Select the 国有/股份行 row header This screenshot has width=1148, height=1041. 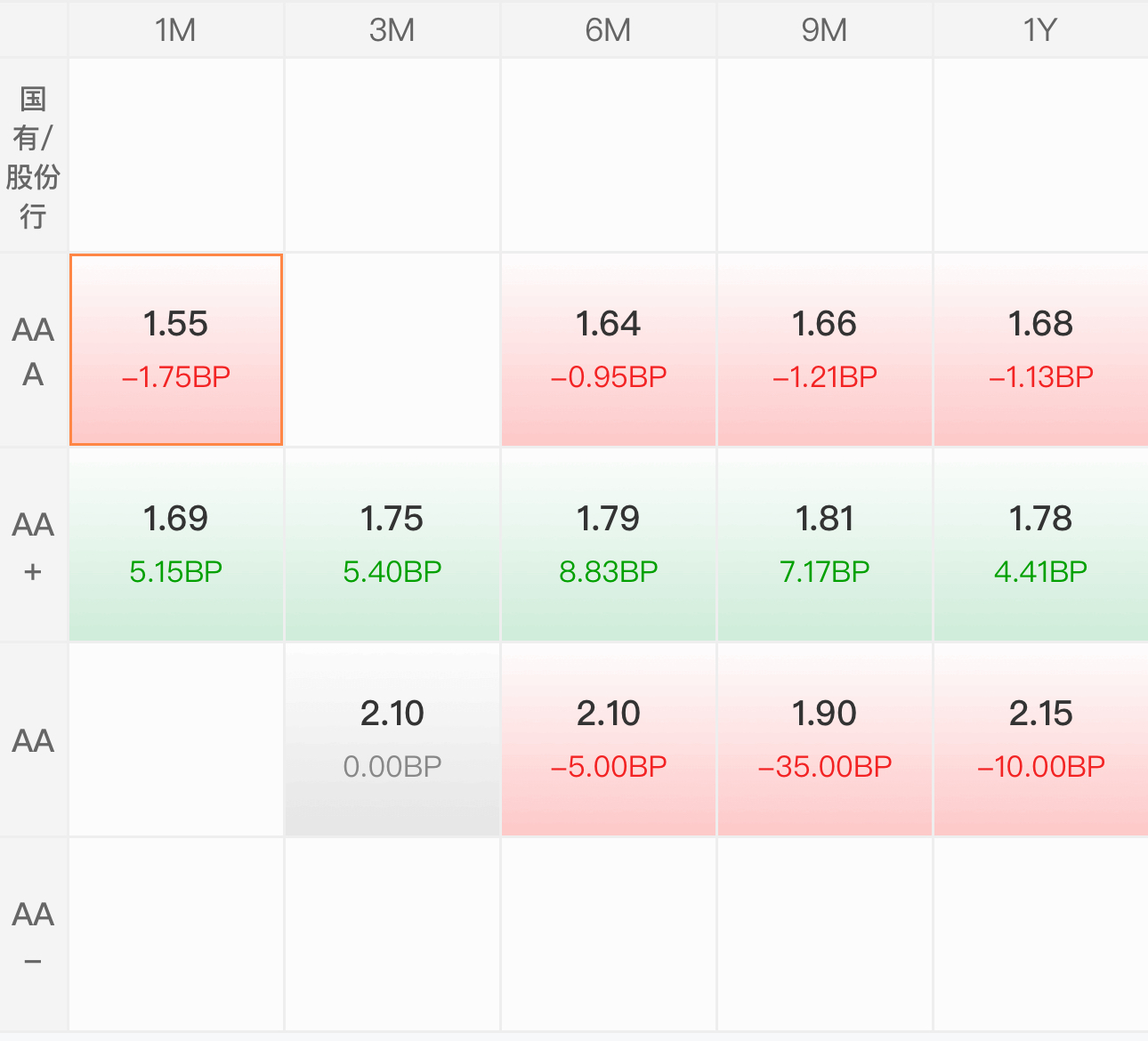[33, 156]
